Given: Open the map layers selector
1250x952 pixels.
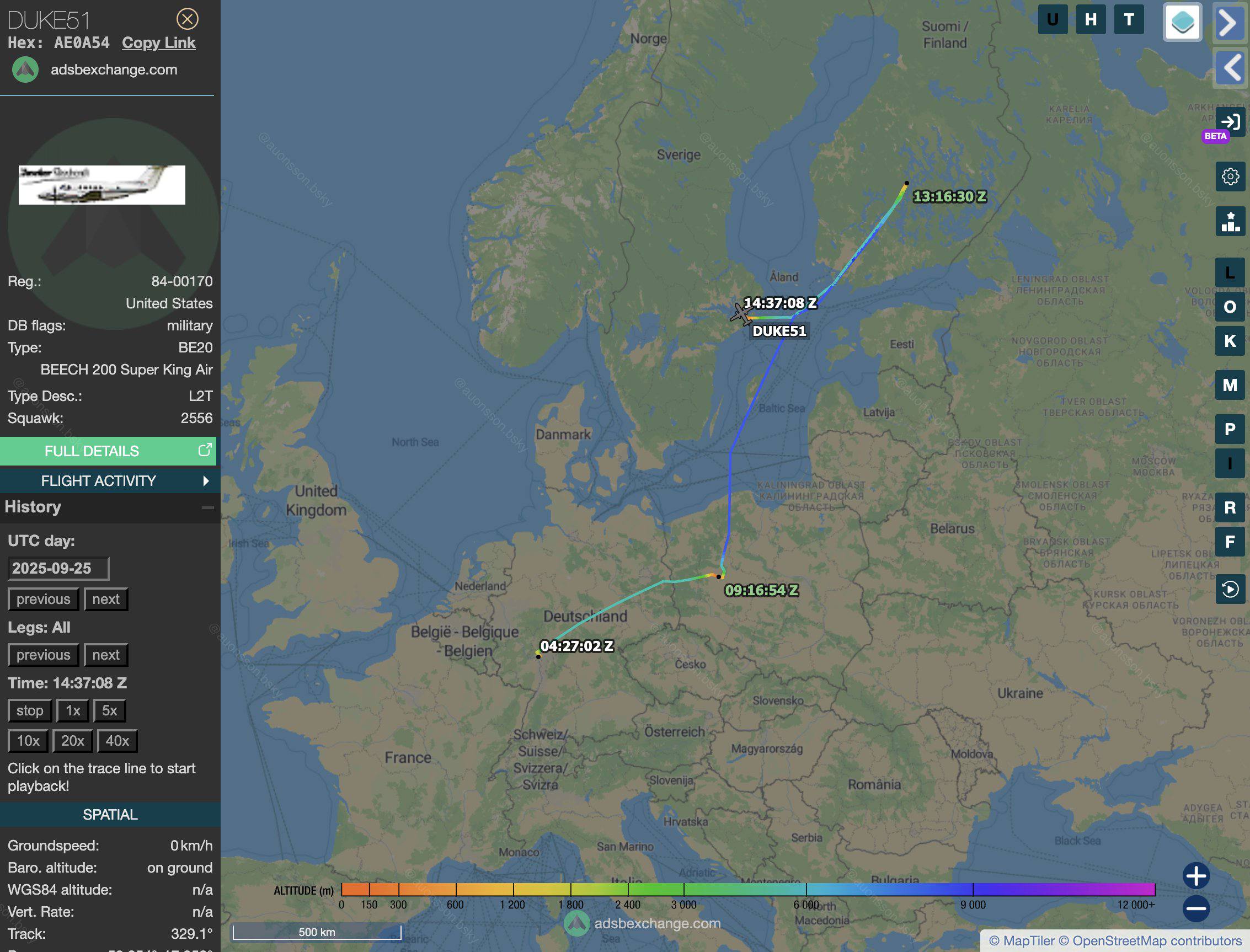Looking at the screenshot, I should (x=1182, y=22).
